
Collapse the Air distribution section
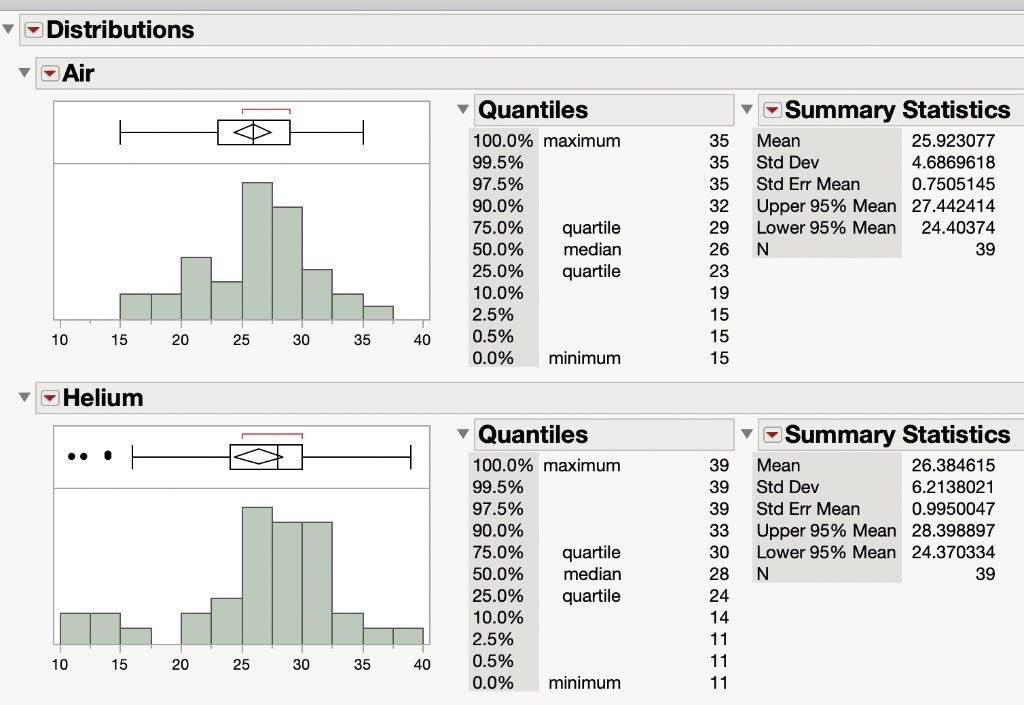tap(23, 73)
